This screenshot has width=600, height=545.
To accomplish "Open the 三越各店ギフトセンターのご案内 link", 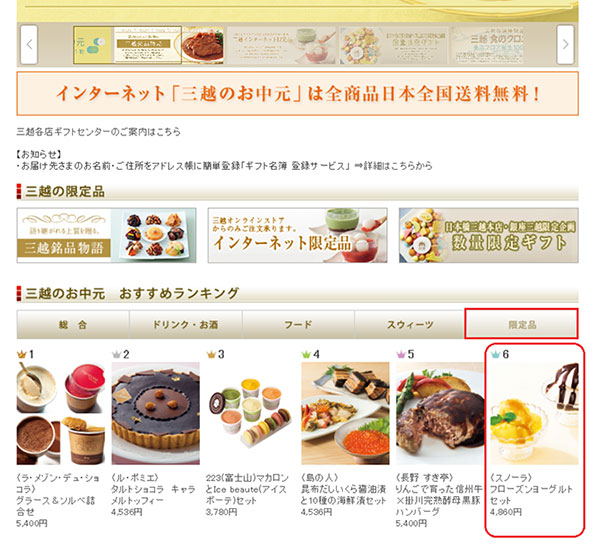I will point(98,132).
